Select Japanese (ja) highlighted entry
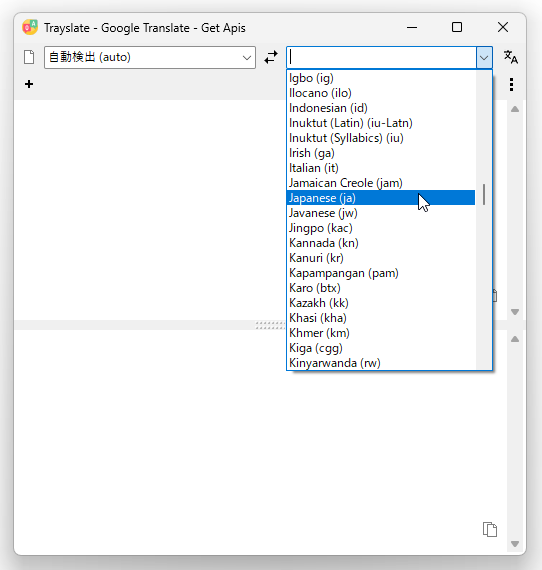Image resolution: width=542 pixels, height=570 pixels. click(x=381, y=198)
